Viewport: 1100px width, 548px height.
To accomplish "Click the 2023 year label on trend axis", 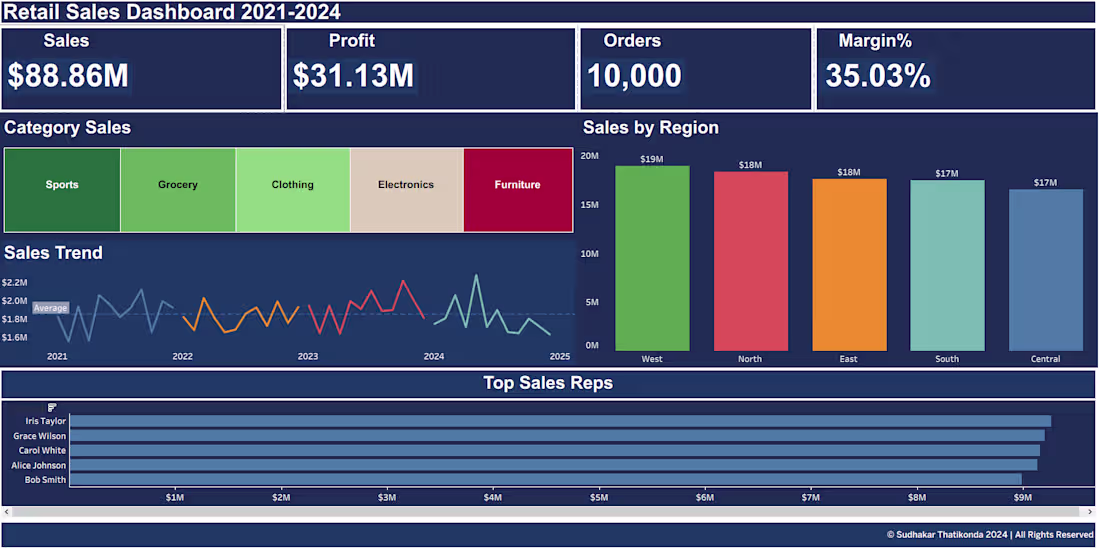I will pyautogui.click(x=308, y=356).
